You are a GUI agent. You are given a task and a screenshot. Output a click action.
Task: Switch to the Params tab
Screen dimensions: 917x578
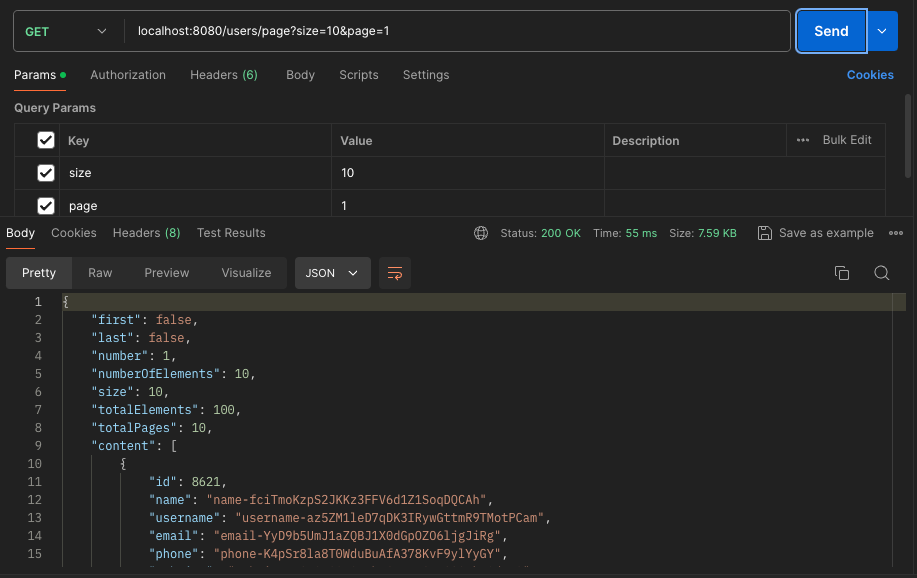tap(40, 75)
